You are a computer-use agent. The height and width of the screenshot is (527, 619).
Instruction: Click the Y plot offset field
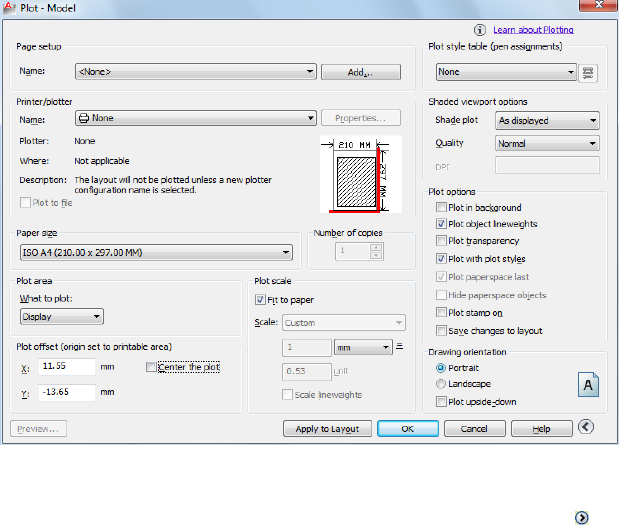coord(67,392)
